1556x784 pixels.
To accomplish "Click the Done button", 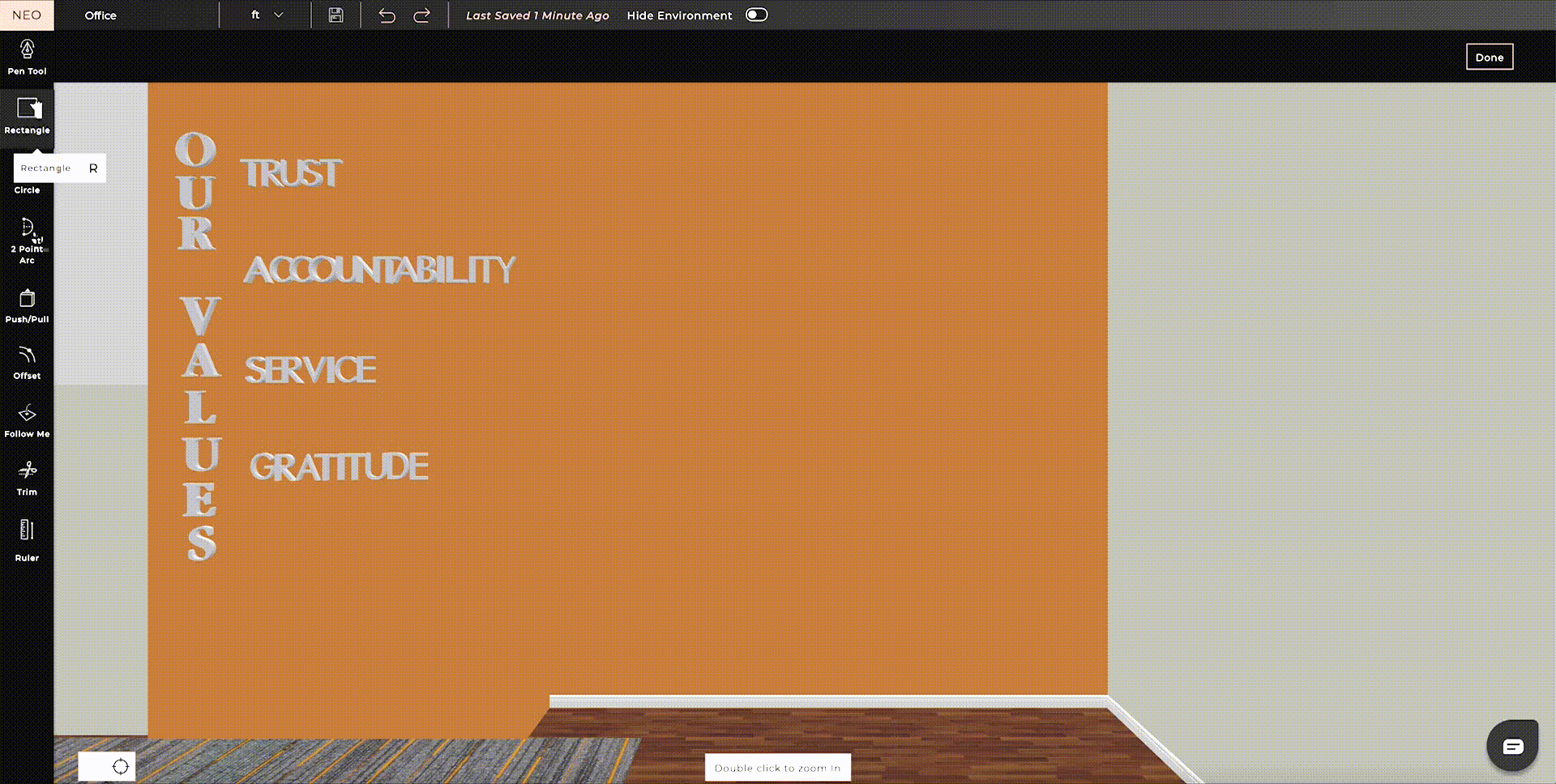I will pos(1489,58).
